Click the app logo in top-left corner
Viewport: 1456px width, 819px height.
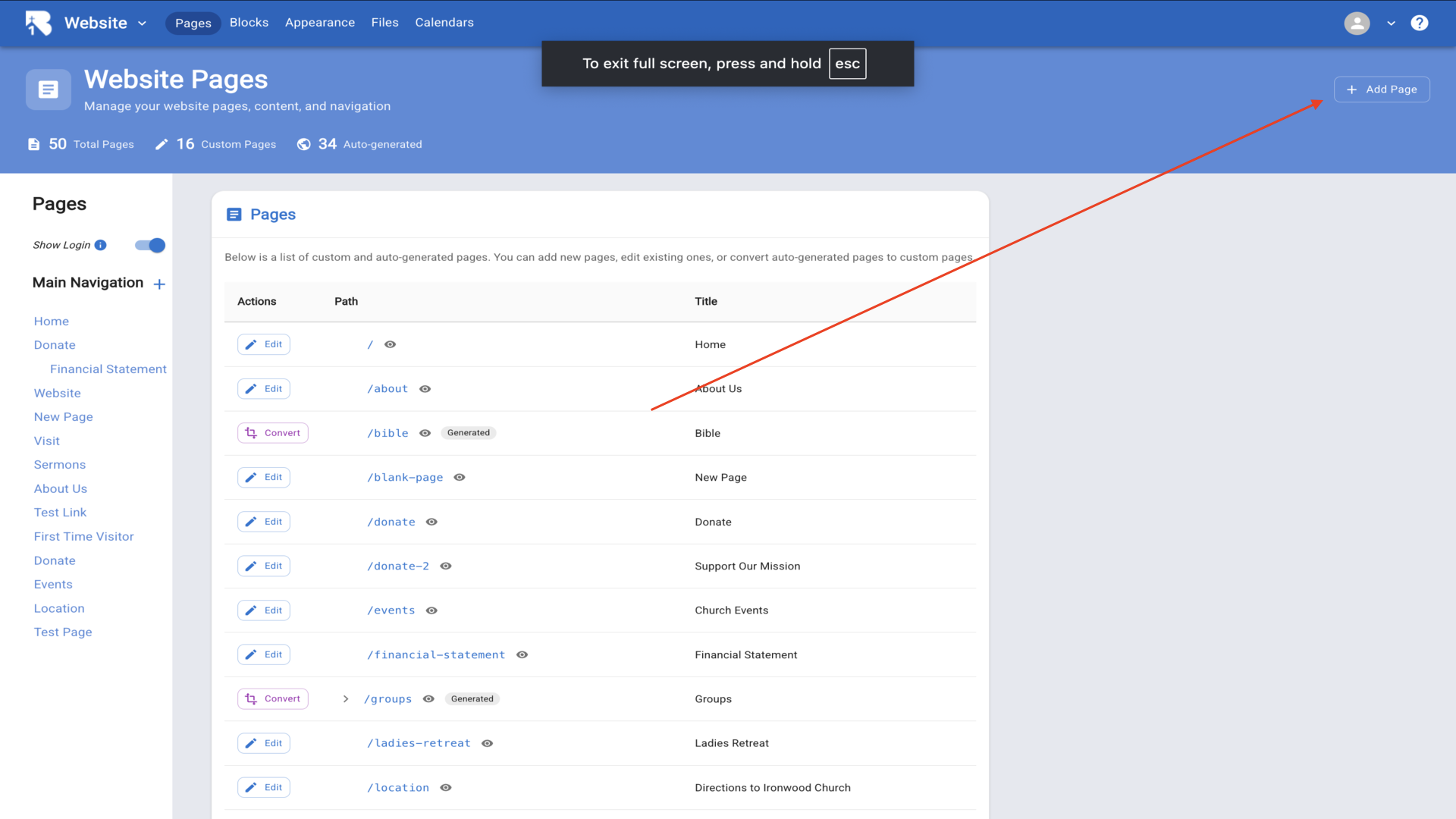point(38,23)
